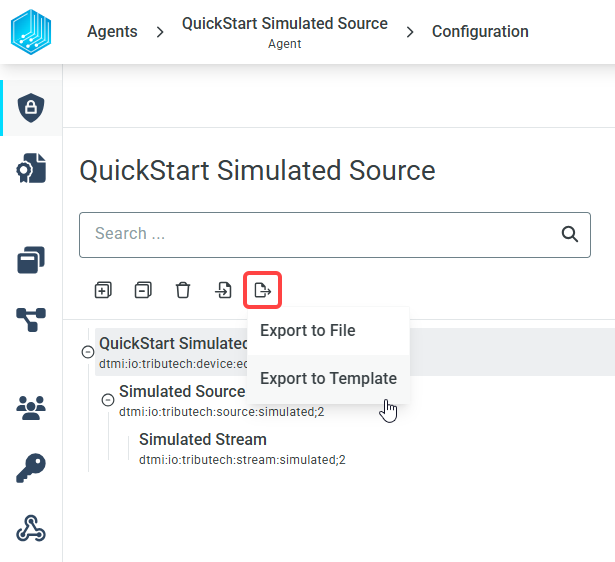This screenshot has width=615, height=562.
Task: Click the Agent subtitle under breadcrumb
Action: tap(285, 44)
